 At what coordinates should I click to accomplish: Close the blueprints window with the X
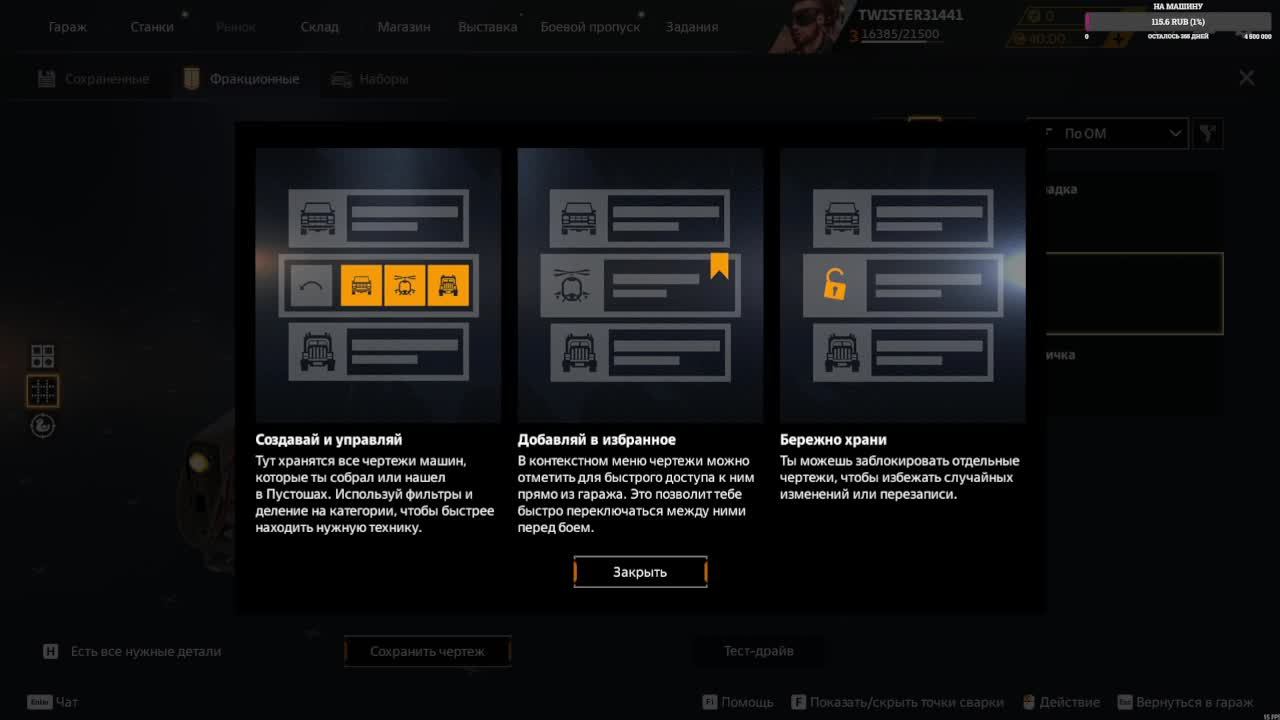1246,77
